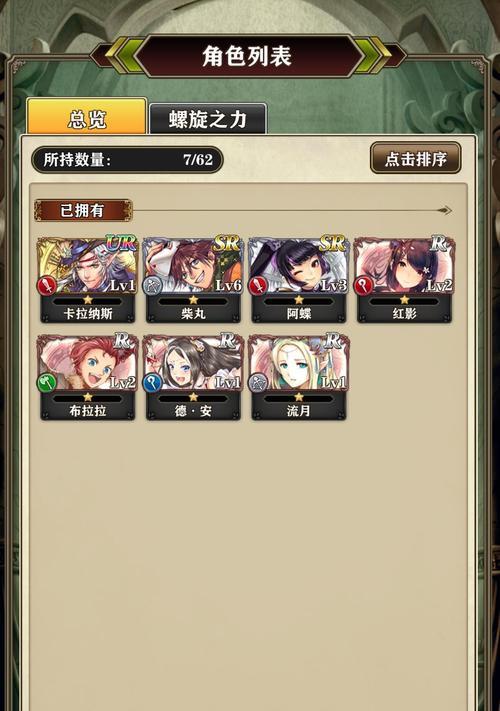Click the 点击排序 sort button
This screenshot has height=711, width=500.
coord(416,158)
